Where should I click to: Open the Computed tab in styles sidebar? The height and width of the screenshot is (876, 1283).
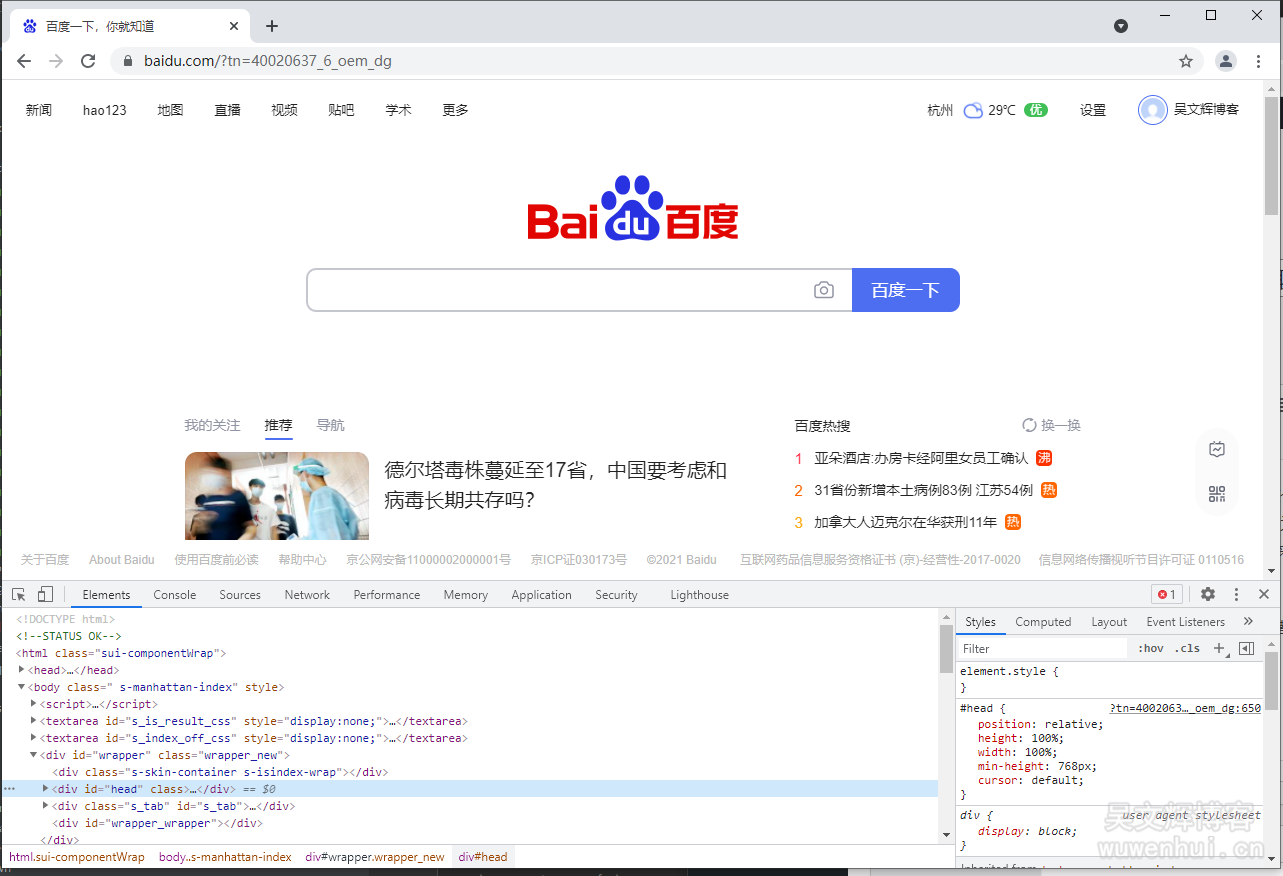[1043, 621]
